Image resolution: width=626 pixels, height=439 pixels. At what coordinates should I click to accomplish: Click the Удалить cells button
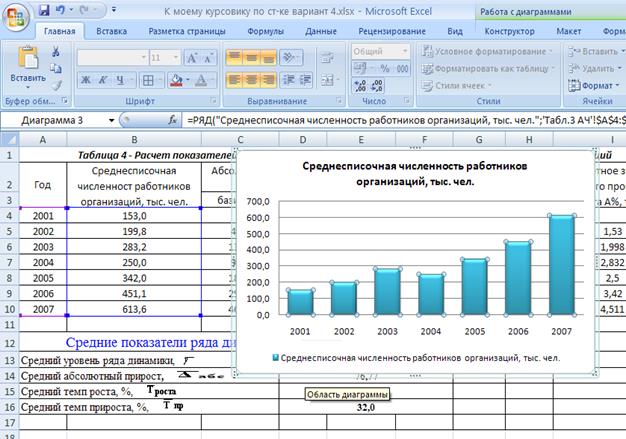[595, 69]
